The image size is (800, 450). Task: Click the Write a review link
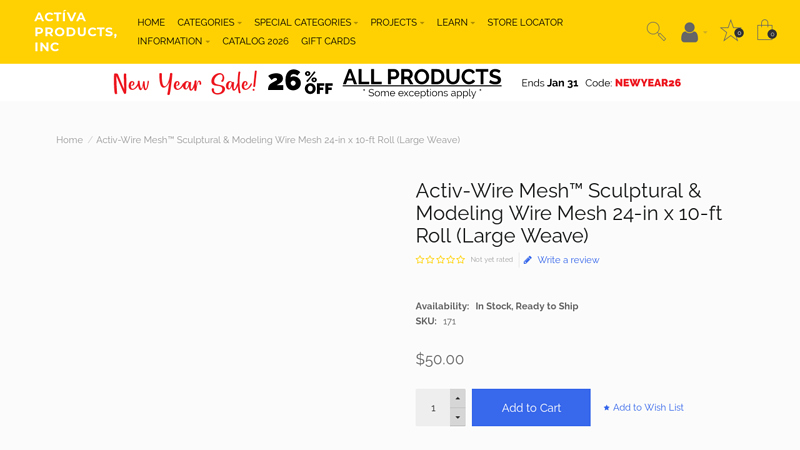pos(568,260)
